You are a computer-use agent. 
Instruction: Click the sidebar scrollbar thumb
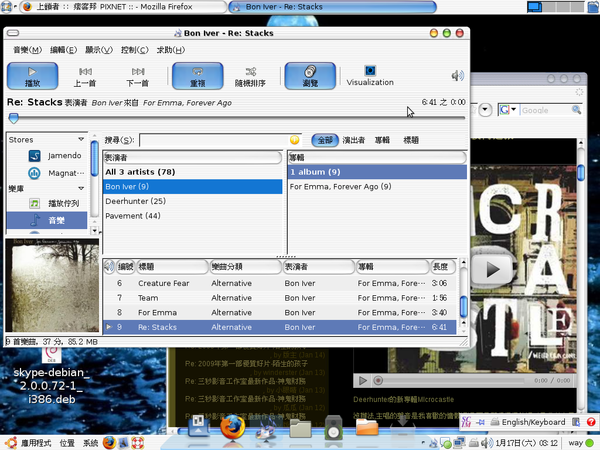pyautogui.click(x=95, y=159)
